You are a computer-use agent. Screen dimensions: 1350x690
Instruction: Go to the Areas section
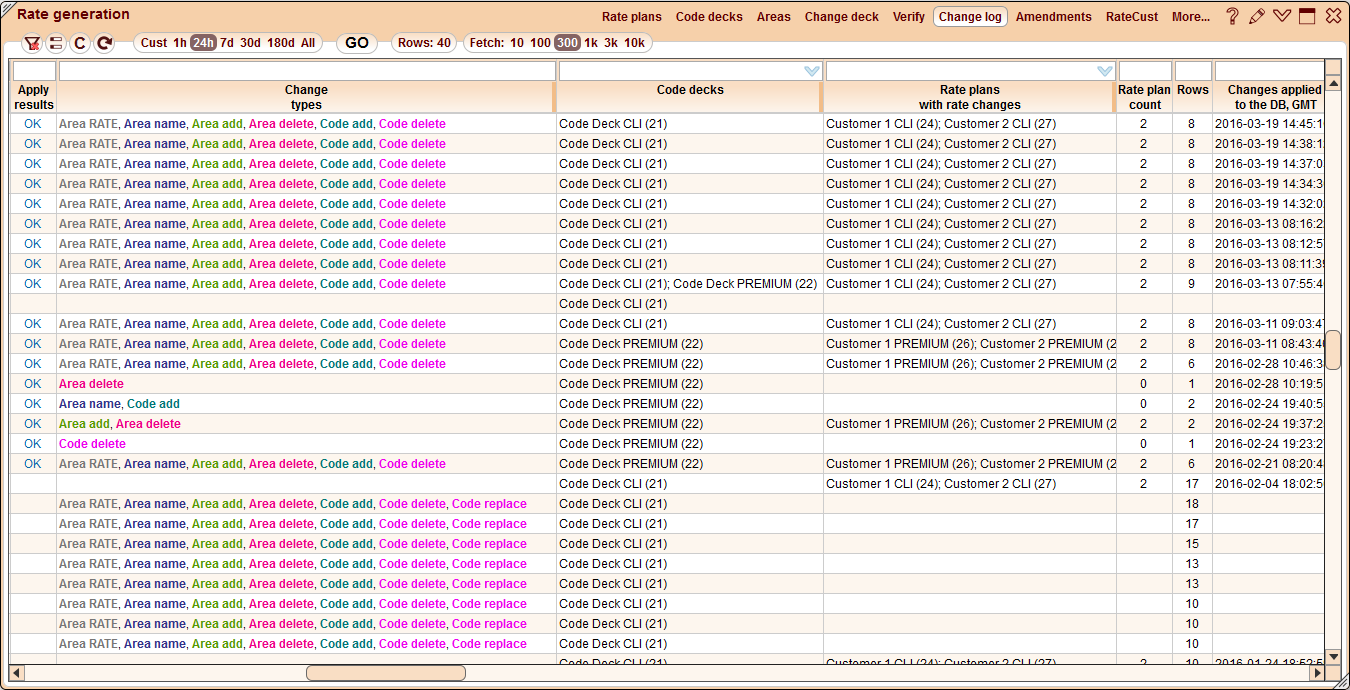(x=772, y=16)
